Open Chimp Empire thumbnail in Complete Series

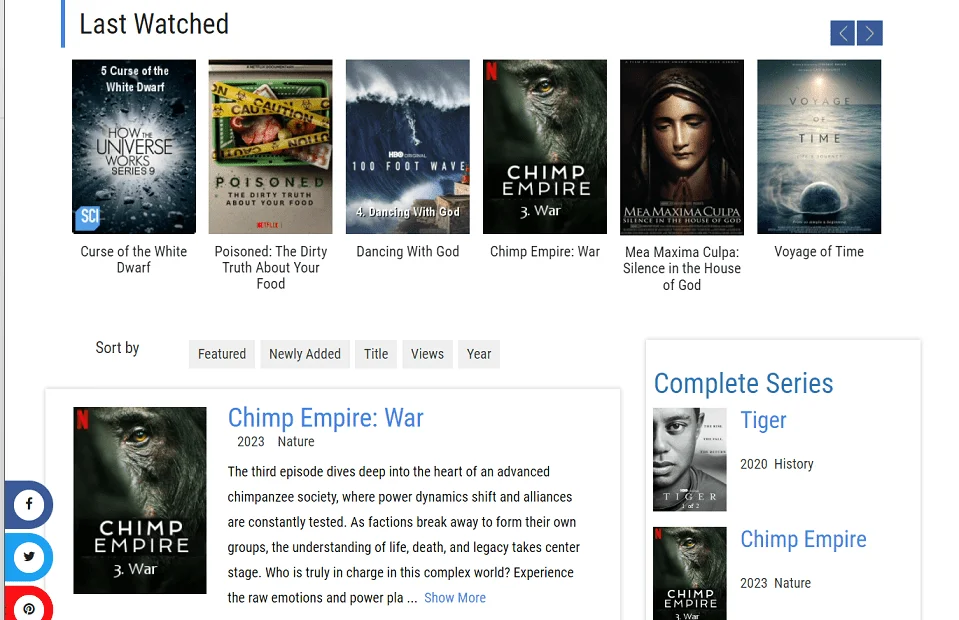tap(690, 574)
